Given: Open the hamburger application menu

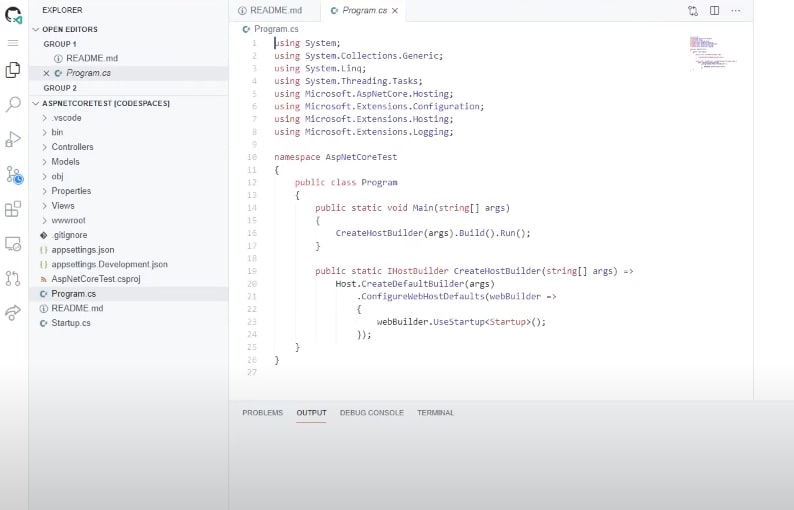Looking at the screenshot, I should click(13, 43).
